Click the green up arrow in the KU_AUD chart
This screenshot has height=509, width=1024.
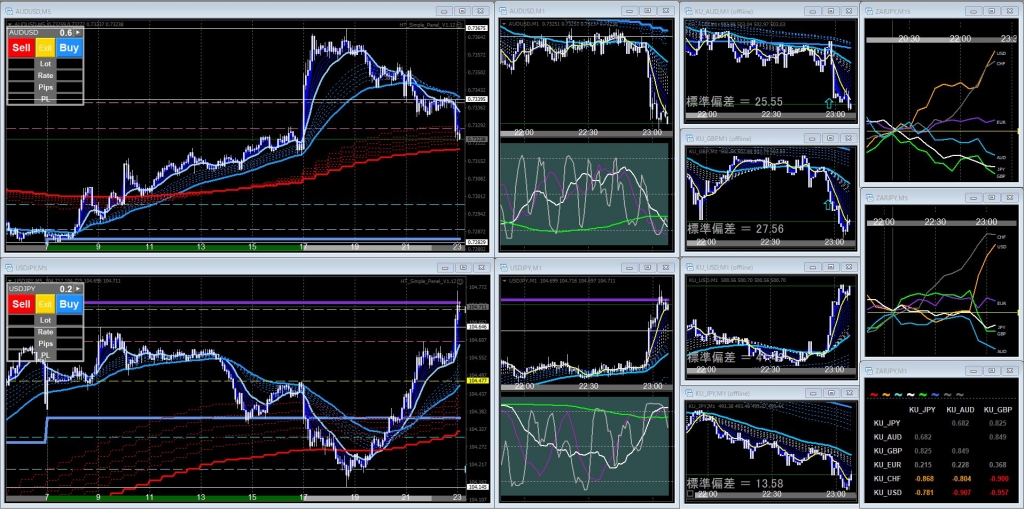(828, 103)
